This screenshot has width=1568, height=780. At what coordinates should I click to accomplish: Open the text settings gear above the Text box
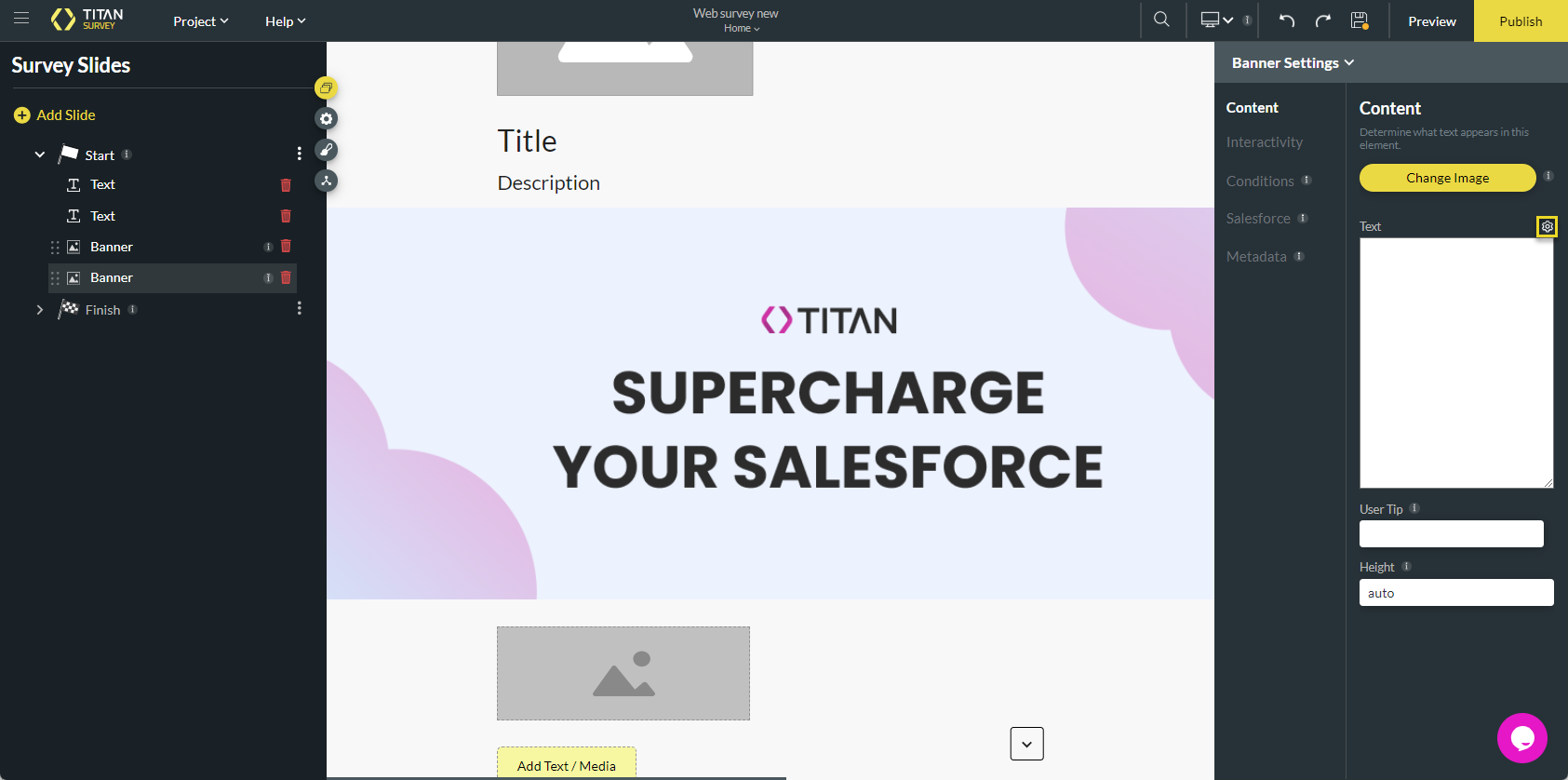1547,226
